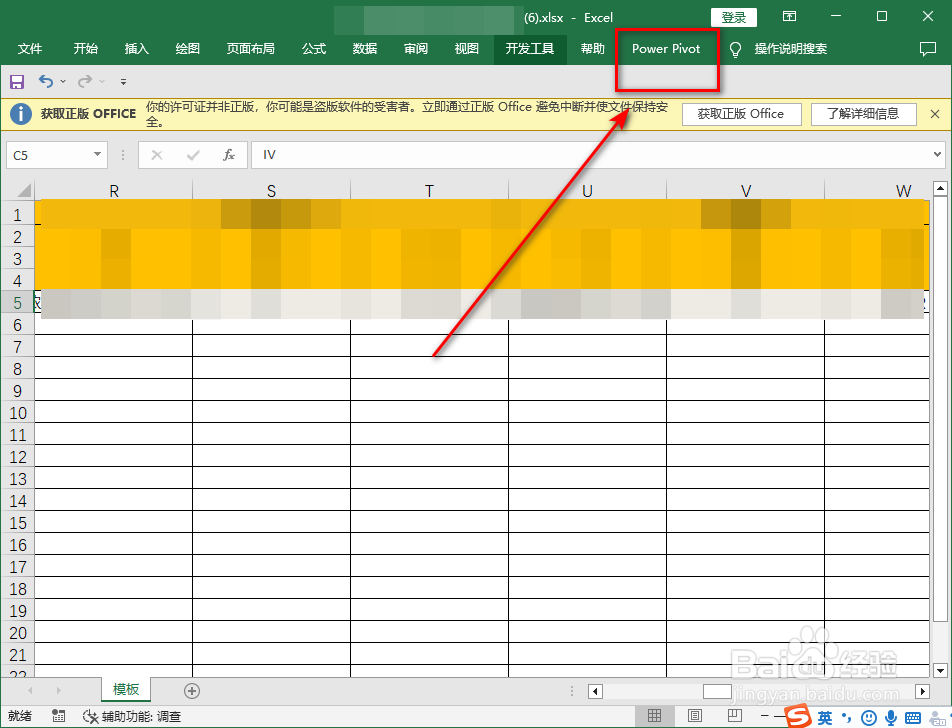Click the Select All corner triangle

[x=23, y=191]
